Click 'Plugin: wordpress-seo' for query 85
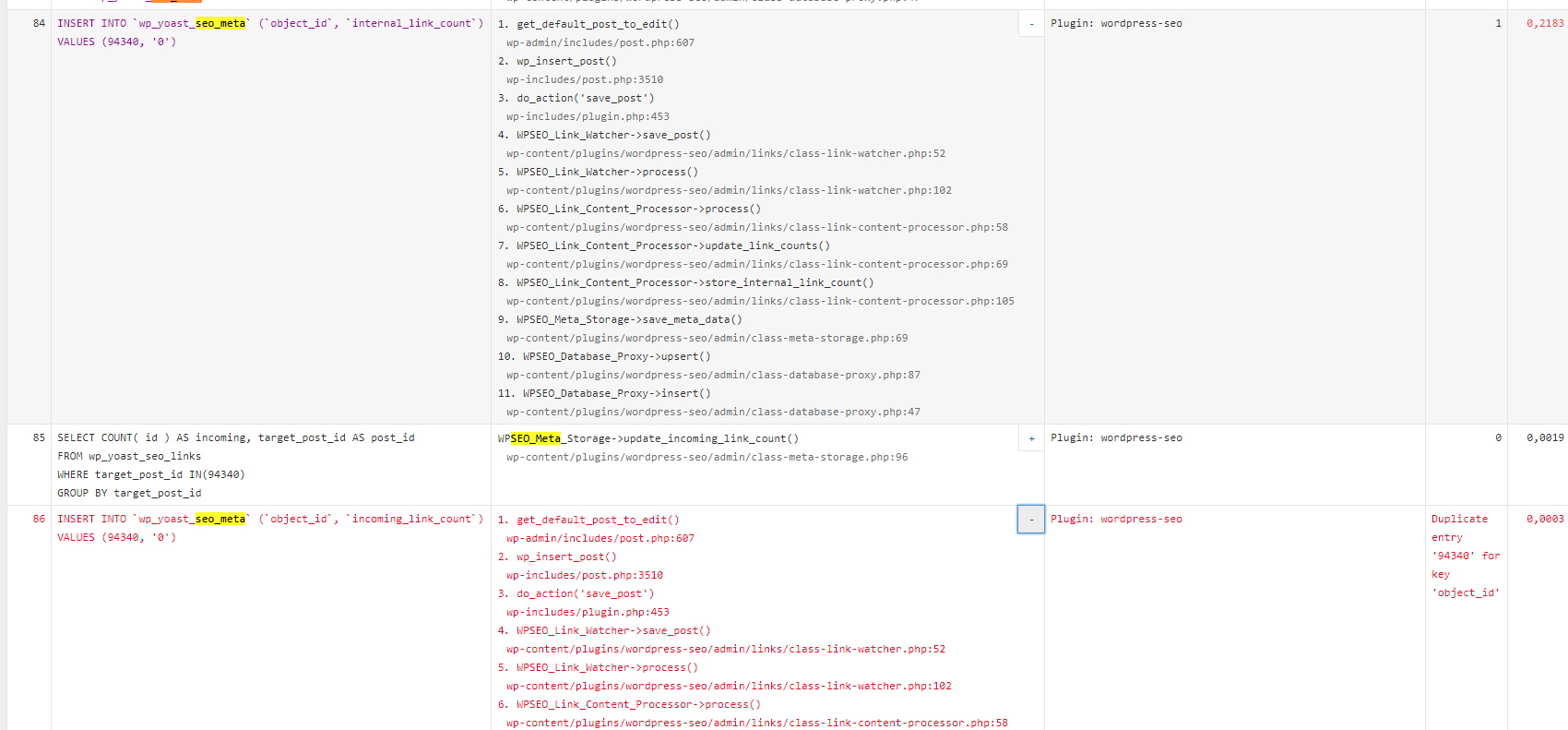The height and width of the screenshot is (730, 1568). (x=1116, y=438)
